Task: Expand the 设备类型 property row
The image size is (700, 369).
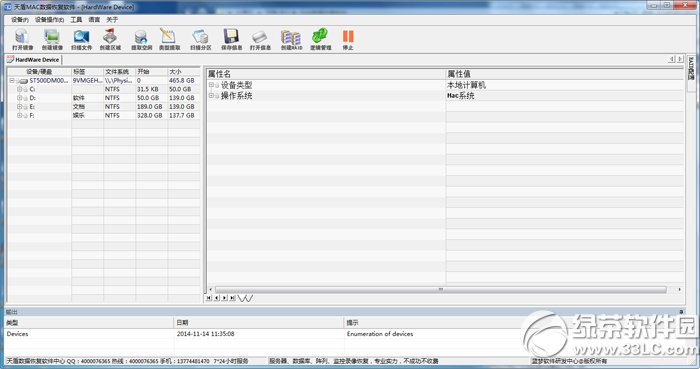Action: tap(211, 85)
